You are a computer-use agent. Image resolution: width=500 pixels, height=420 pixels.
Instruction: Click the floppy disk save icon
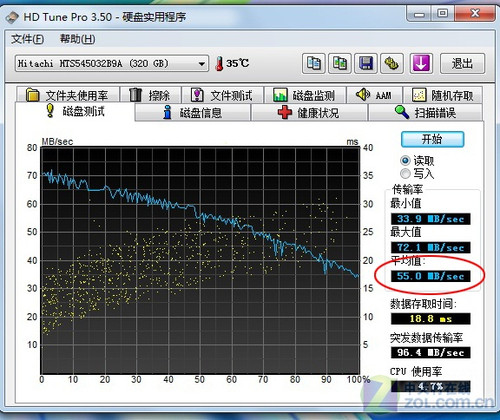tap(366, 63)
